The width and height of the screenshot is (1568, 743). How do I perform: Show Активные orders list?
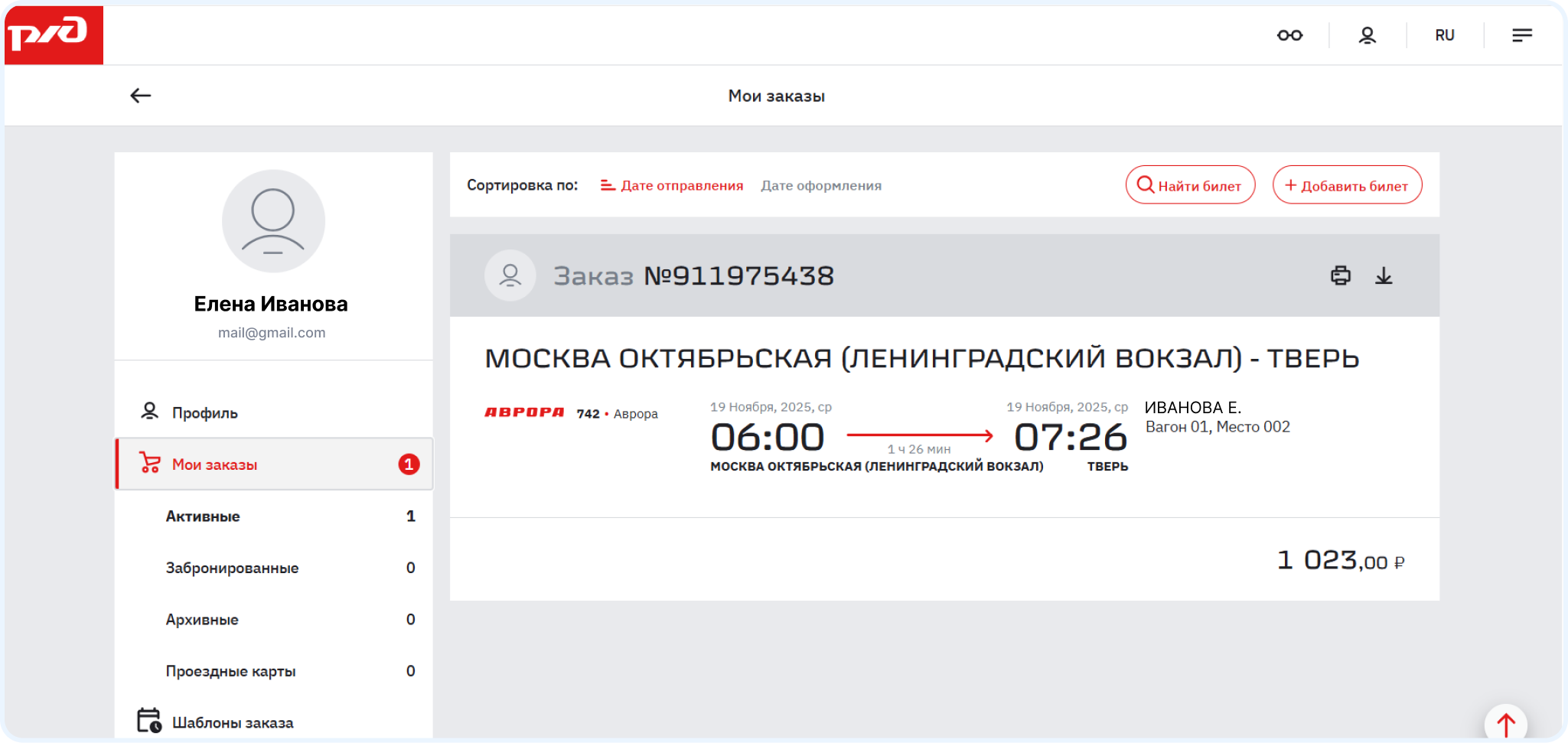[x=203, y=517]
